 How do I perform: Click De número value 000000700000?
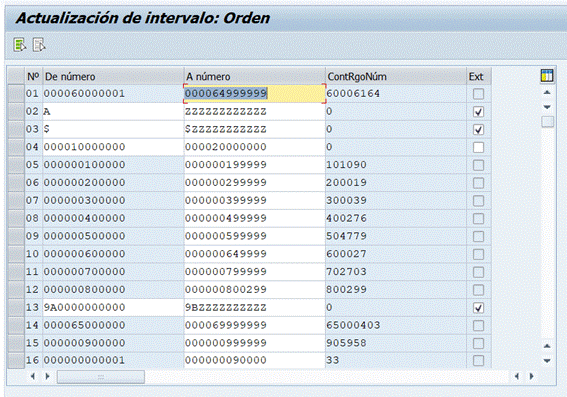(84, 272)
